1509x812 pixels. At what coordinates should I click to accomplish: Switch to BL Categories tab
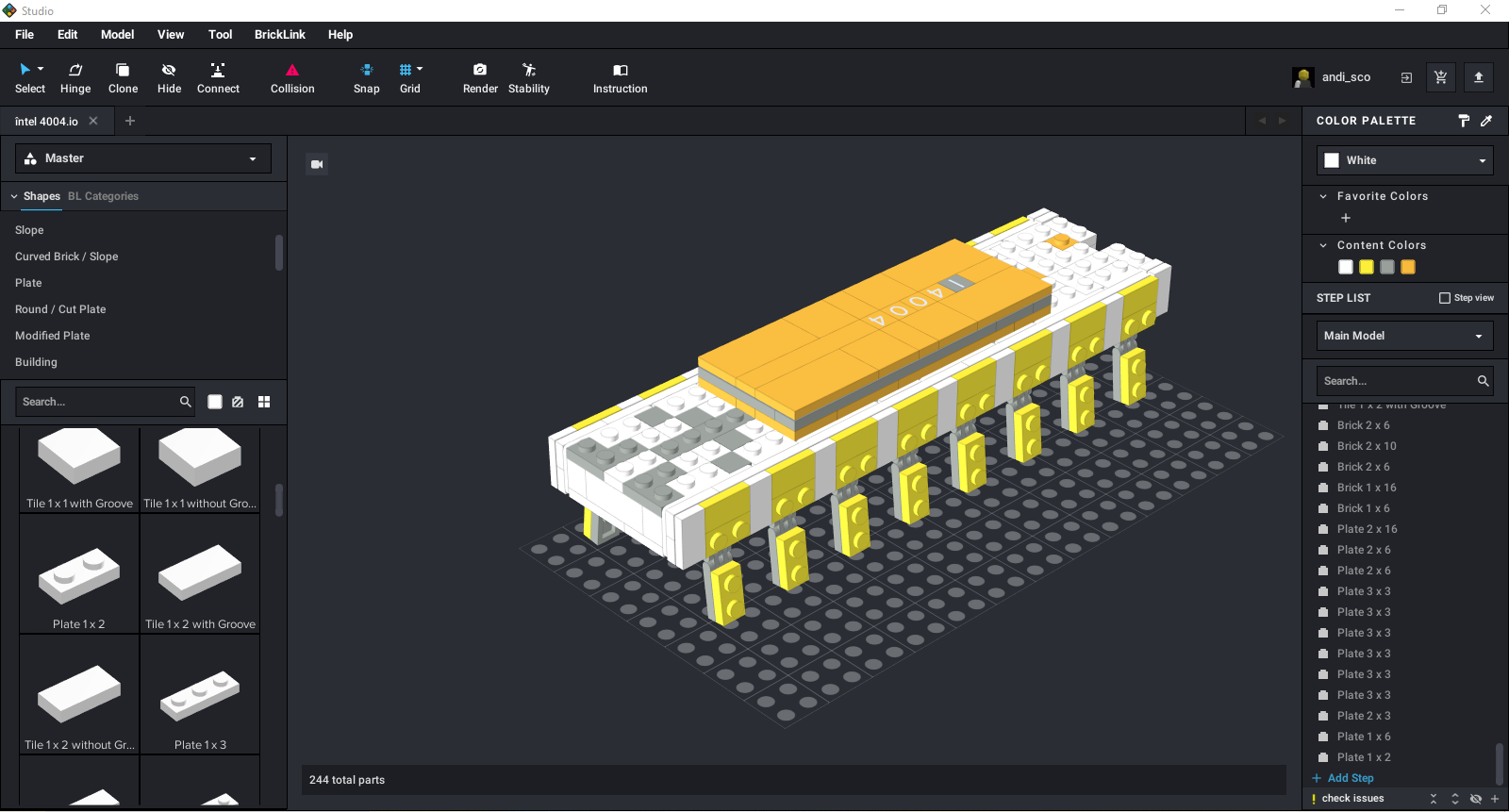point(103,196)
